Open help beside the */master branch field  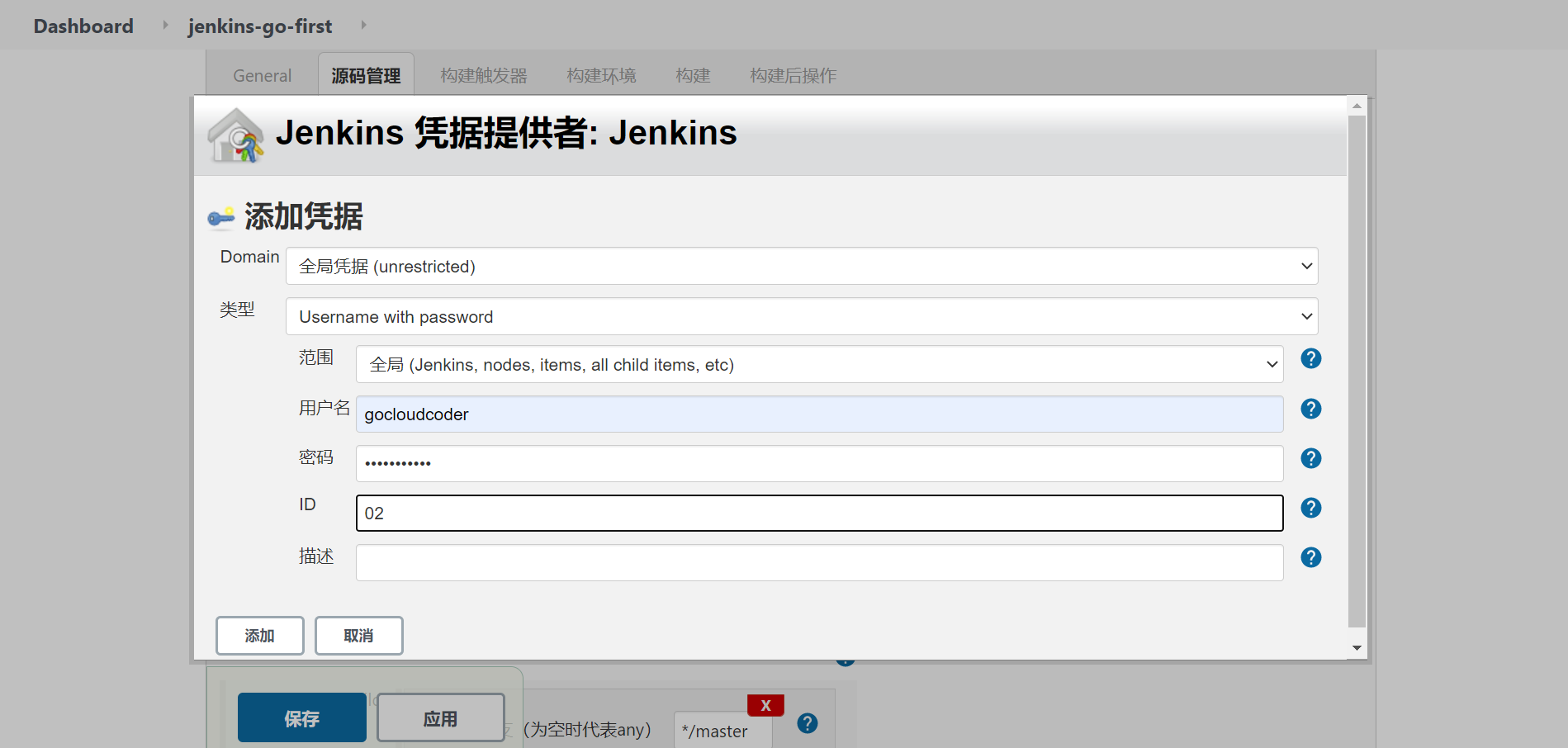click(x=807, y=723)
